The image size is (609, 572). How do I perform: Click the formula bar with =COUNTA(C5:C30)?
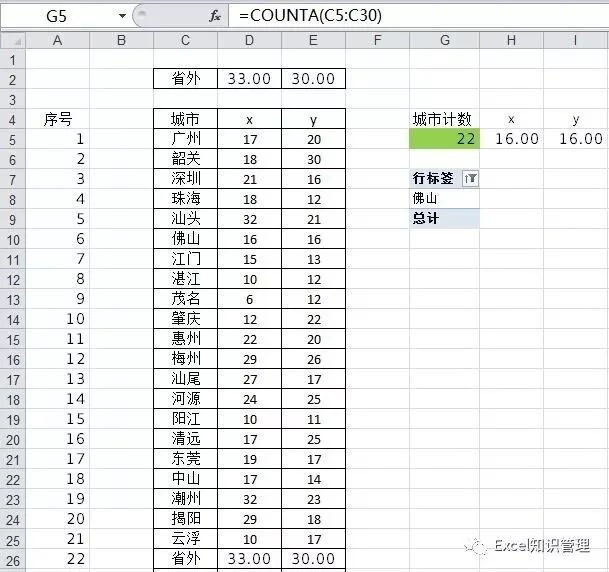pyautogui.click(x=419, y=16)
